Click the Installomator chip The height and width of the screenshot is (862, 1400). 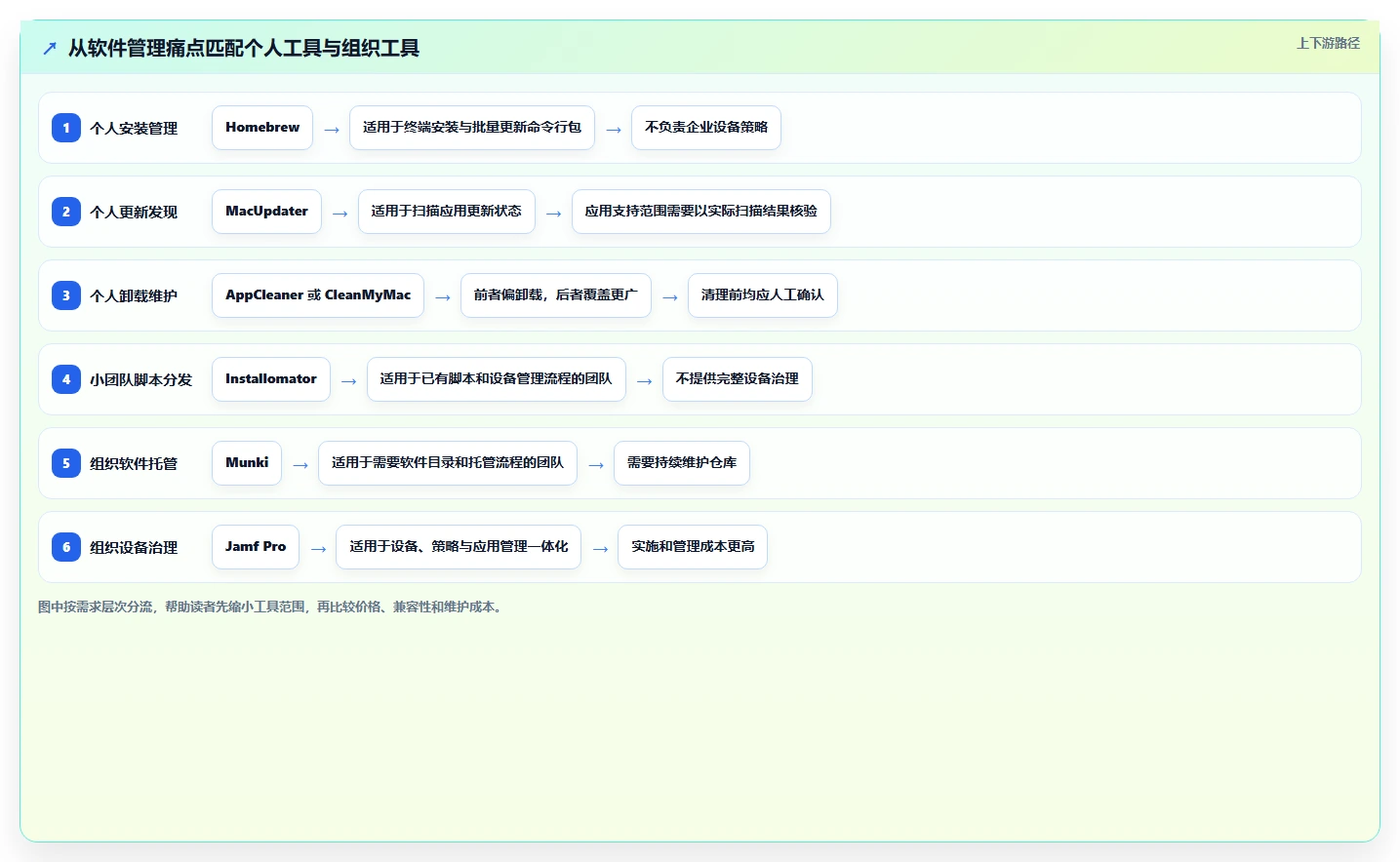coord(271,379)
